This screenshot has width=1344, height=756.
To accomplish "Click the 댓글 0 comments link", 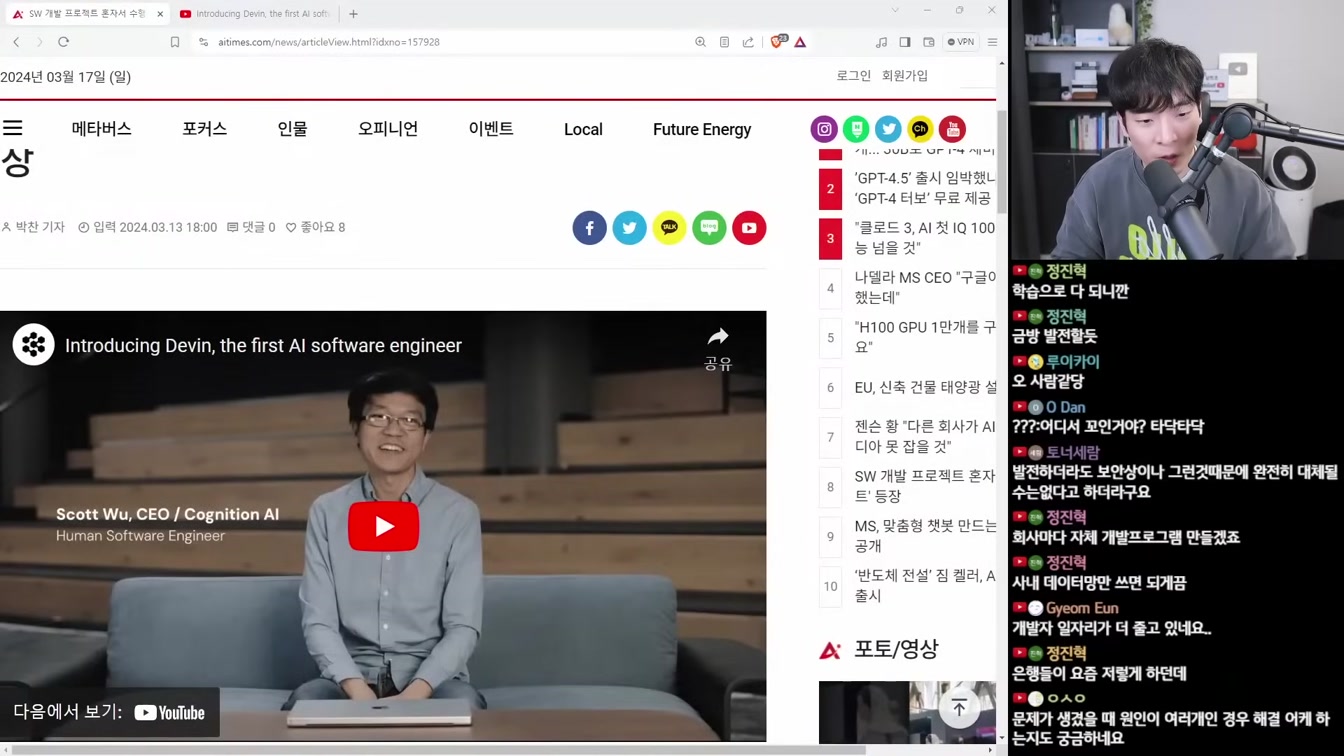I will 251,227.
